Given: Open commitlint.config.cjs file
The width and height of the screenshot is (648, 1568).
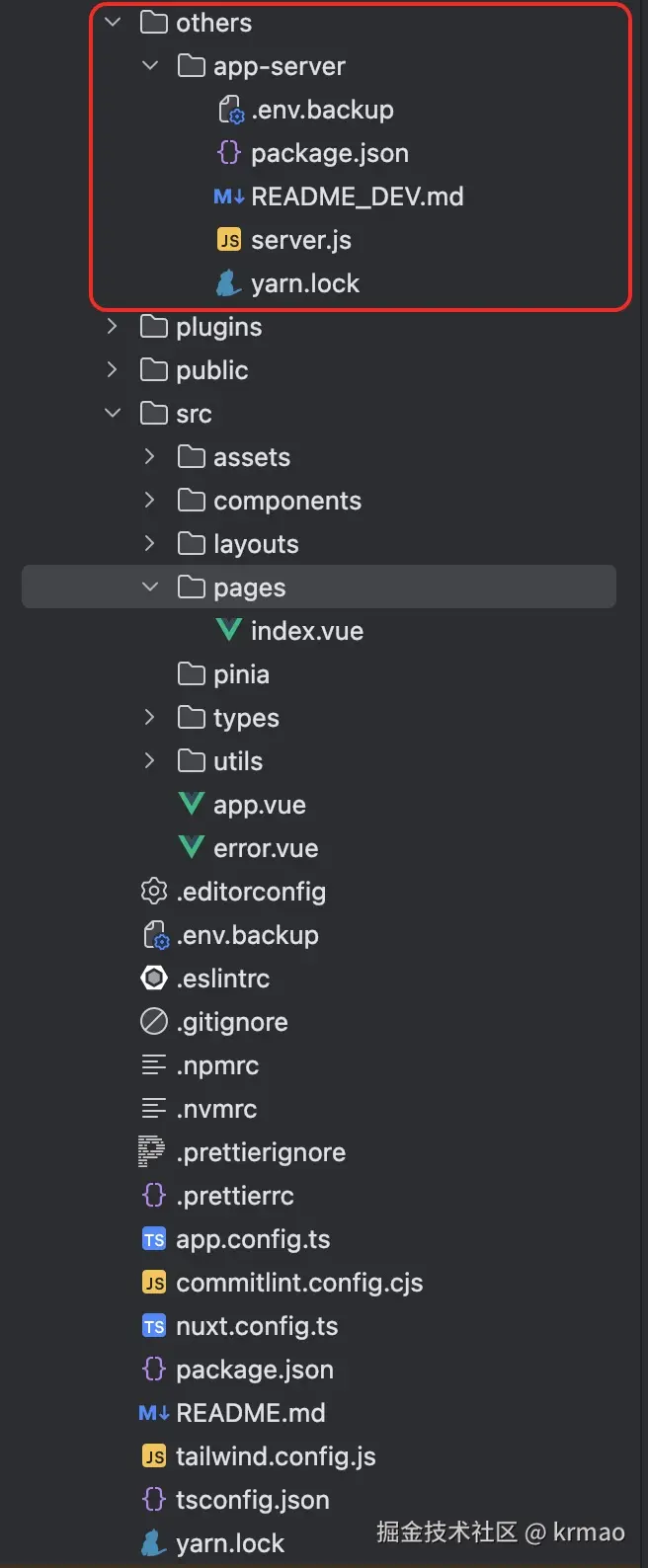Looking at the screenshot, I should (x=299, y=1283).
